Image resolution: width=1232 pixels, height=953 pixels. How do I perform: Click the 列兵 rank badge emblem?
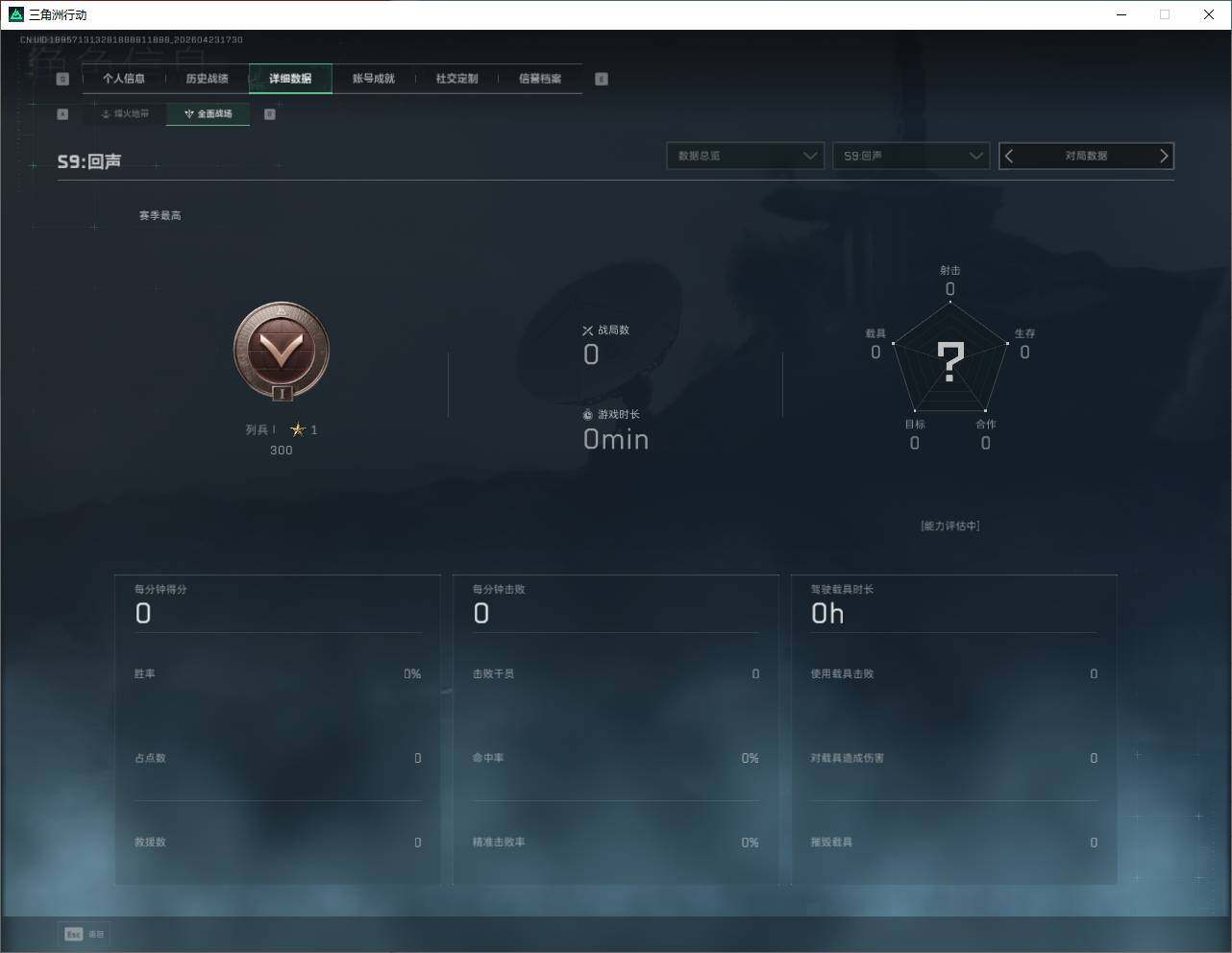coord(282,352)
